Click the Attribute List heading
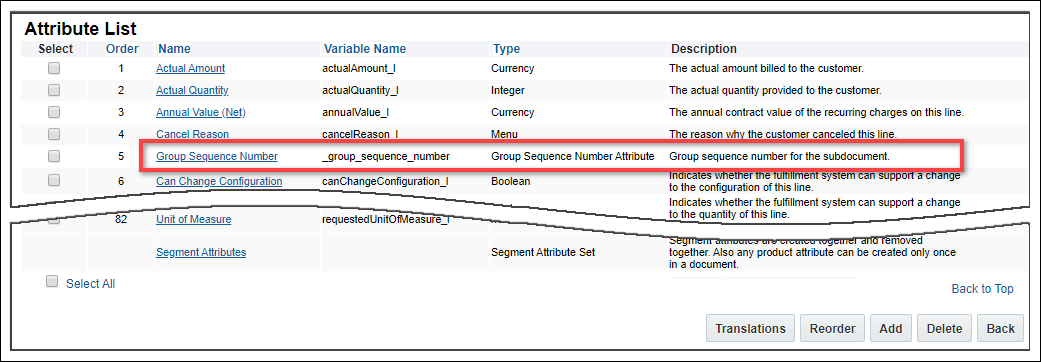The width and height of the screenshot is (1041, 362). click(x=80, y=29)
